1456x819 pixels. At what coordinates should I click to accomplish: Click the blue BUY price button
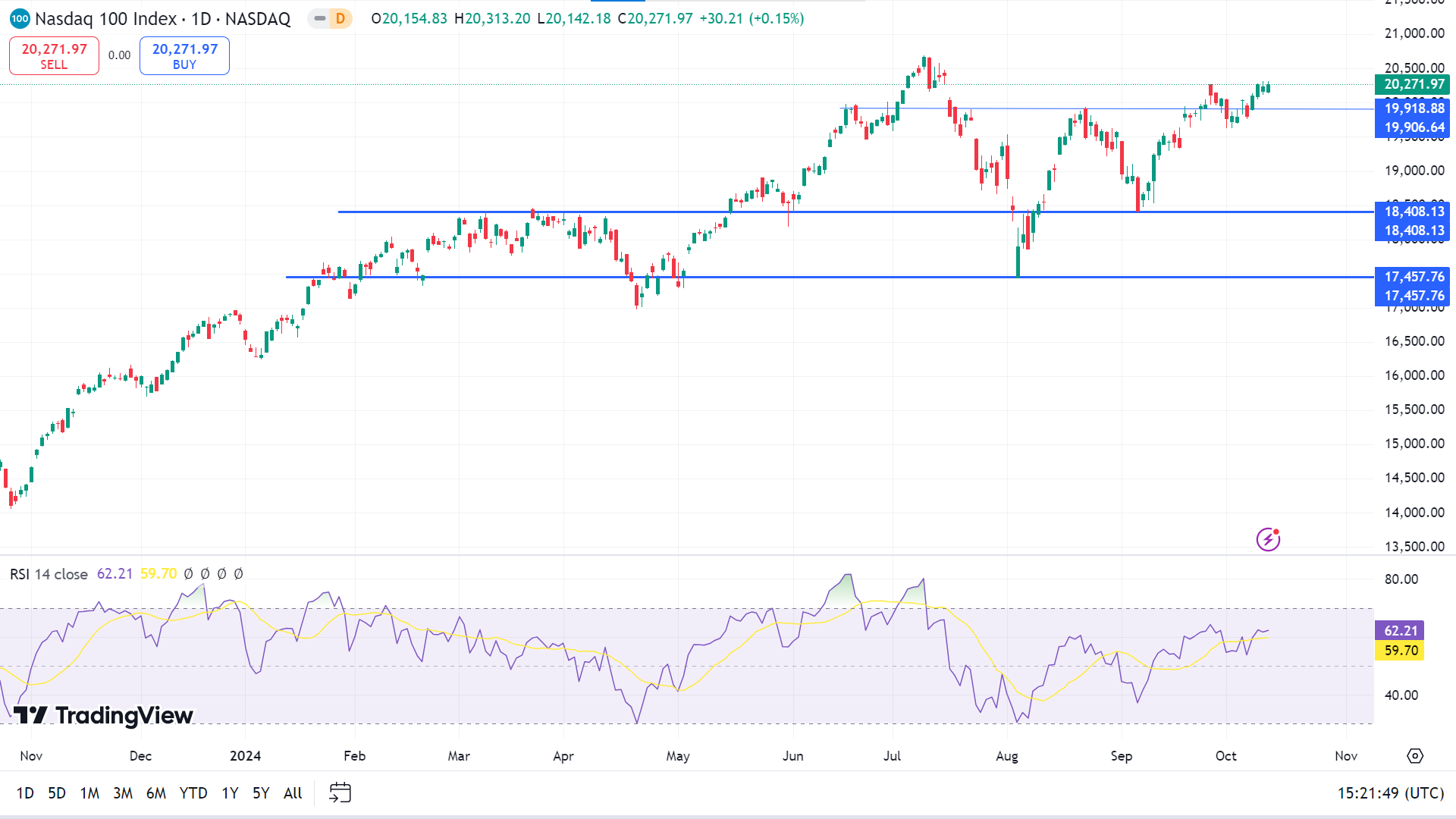point(184,56)
